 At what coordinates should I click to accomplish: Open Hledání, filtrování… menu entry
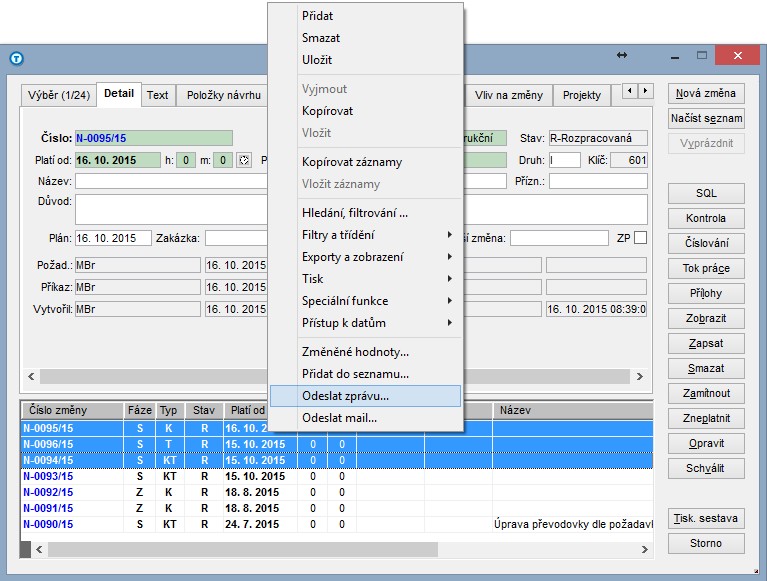pos(365,213)
